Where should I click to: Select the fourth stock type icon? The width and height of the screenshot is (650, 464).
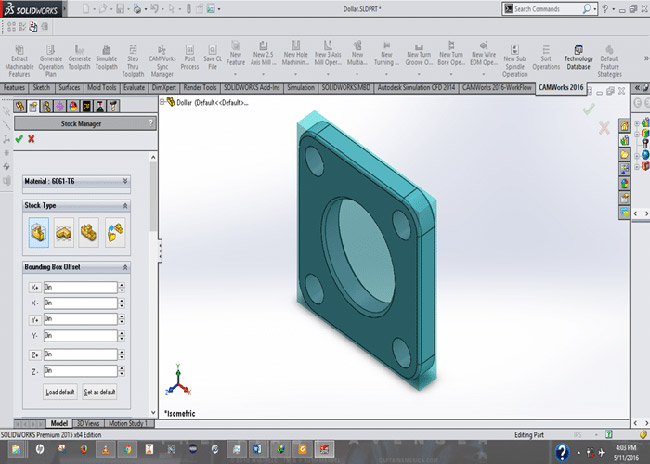(x=114, y=232)
